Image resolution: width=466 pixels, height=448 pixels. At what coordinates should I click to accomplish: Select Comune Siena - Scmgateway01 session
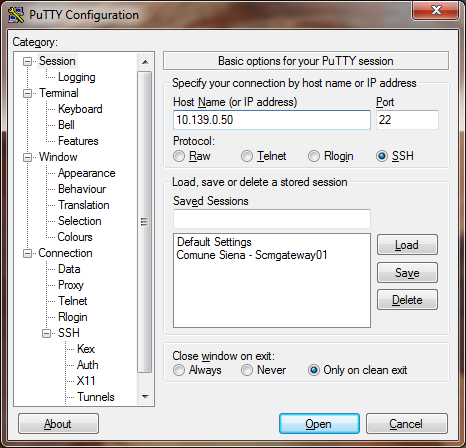[x=252, y=255]
